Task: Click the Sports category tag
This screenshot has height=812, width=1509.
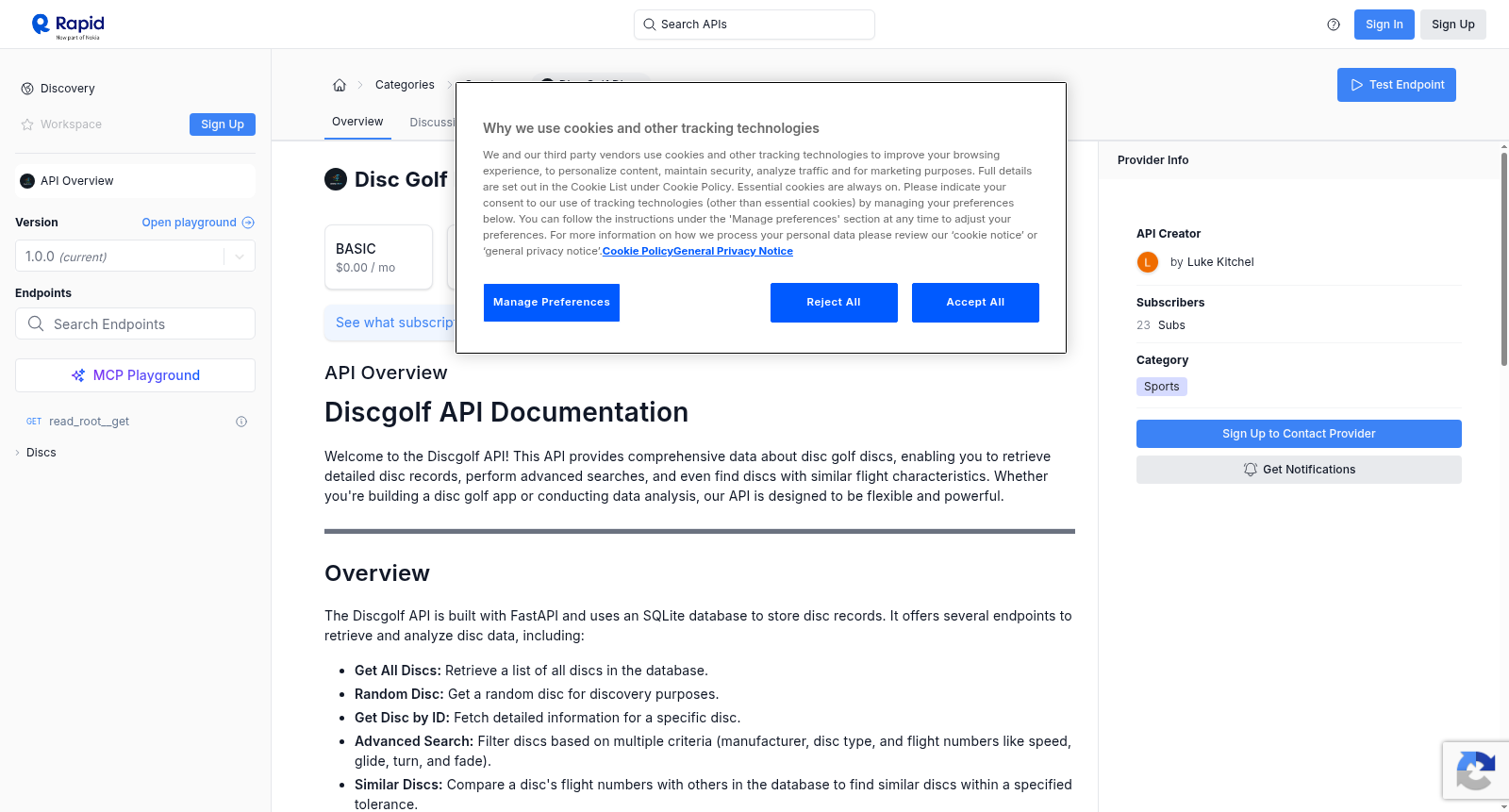Action: pos(1161,387)
